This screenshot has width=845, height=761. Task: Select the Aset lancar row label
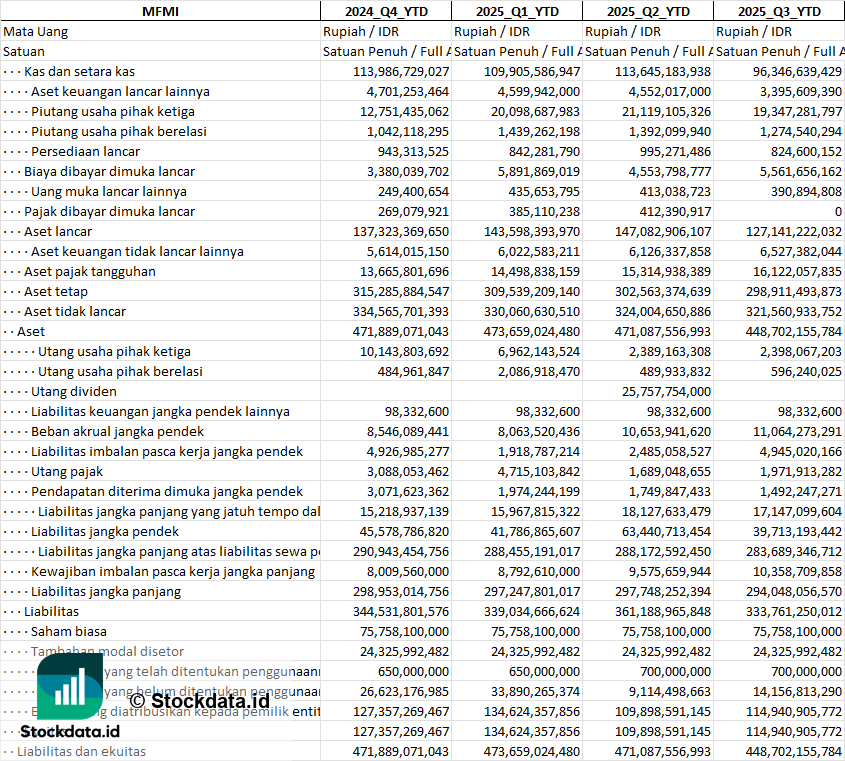pos(58,231)
